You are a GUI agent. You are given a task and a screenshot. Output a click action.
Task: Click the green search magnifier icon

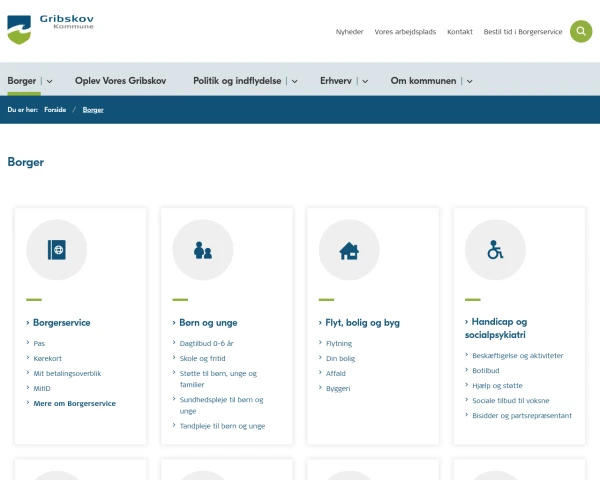coord(581,31)
